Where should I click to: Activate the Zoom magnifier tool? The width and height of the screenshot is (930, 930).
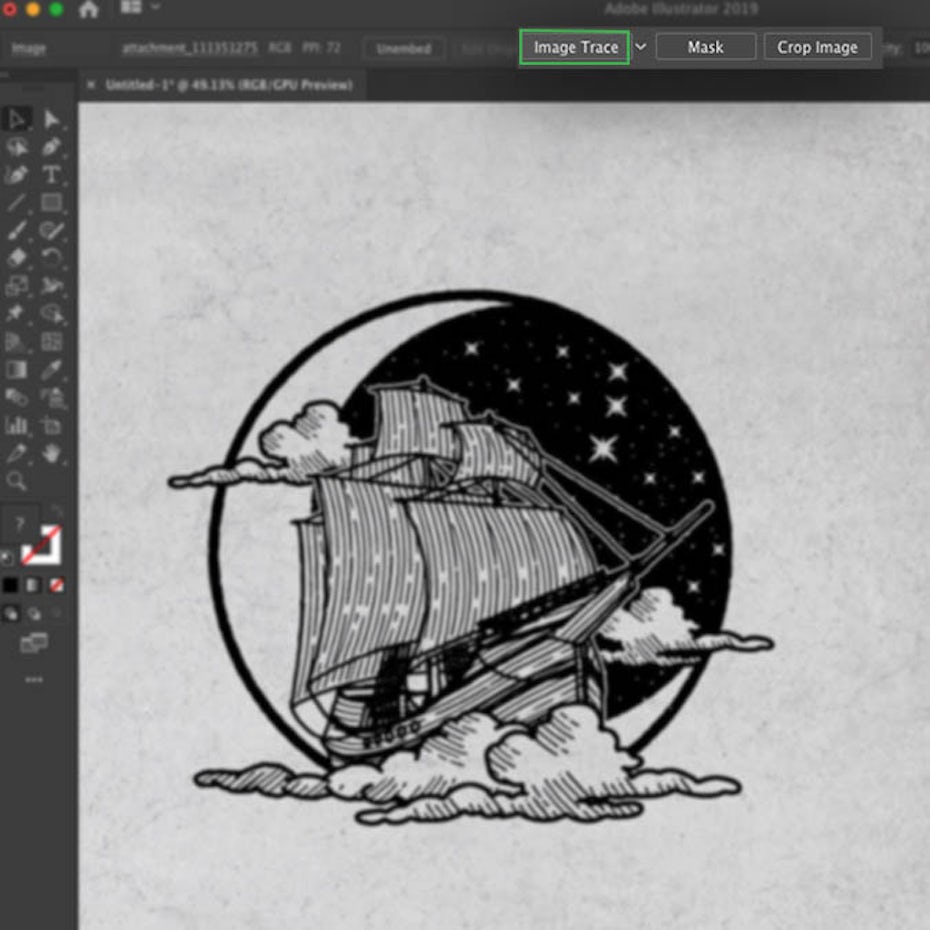(17, 482)
